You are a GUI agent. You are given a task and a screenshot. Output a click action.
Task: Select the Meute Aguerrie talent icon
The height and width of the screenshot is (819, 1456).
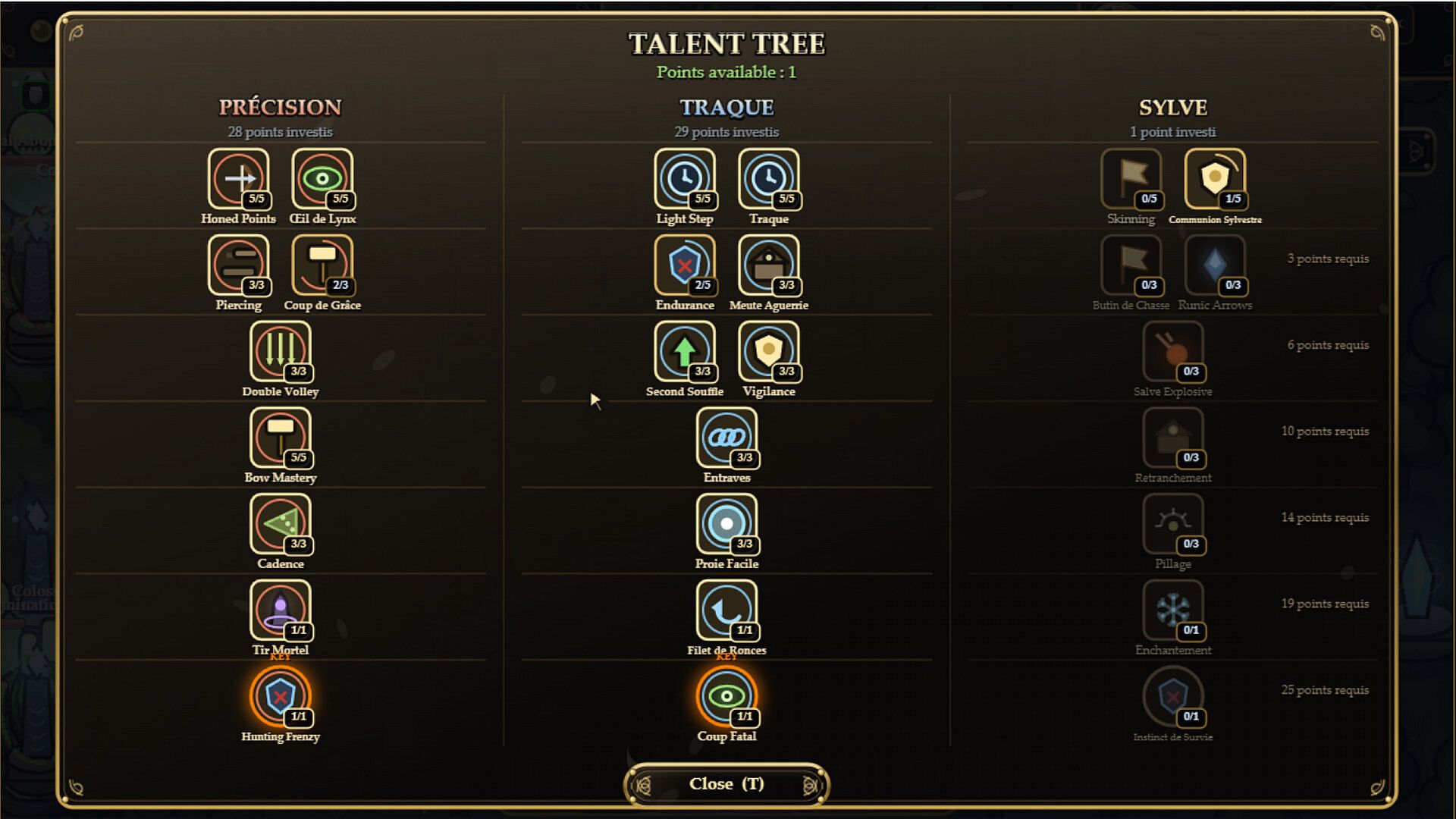769,265
